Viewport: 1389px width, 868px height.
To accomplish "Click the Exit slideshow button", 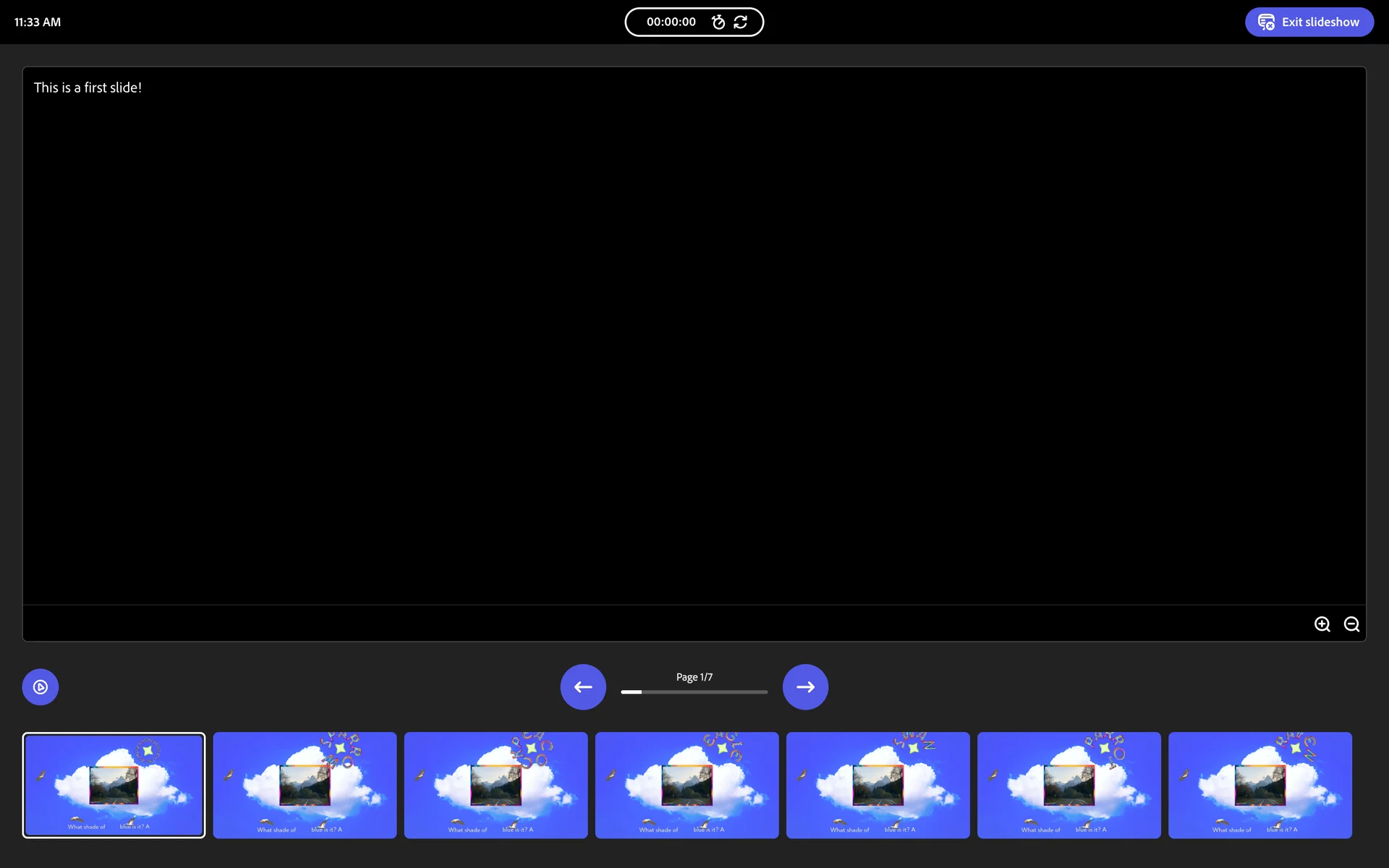I will [1309, 22].
